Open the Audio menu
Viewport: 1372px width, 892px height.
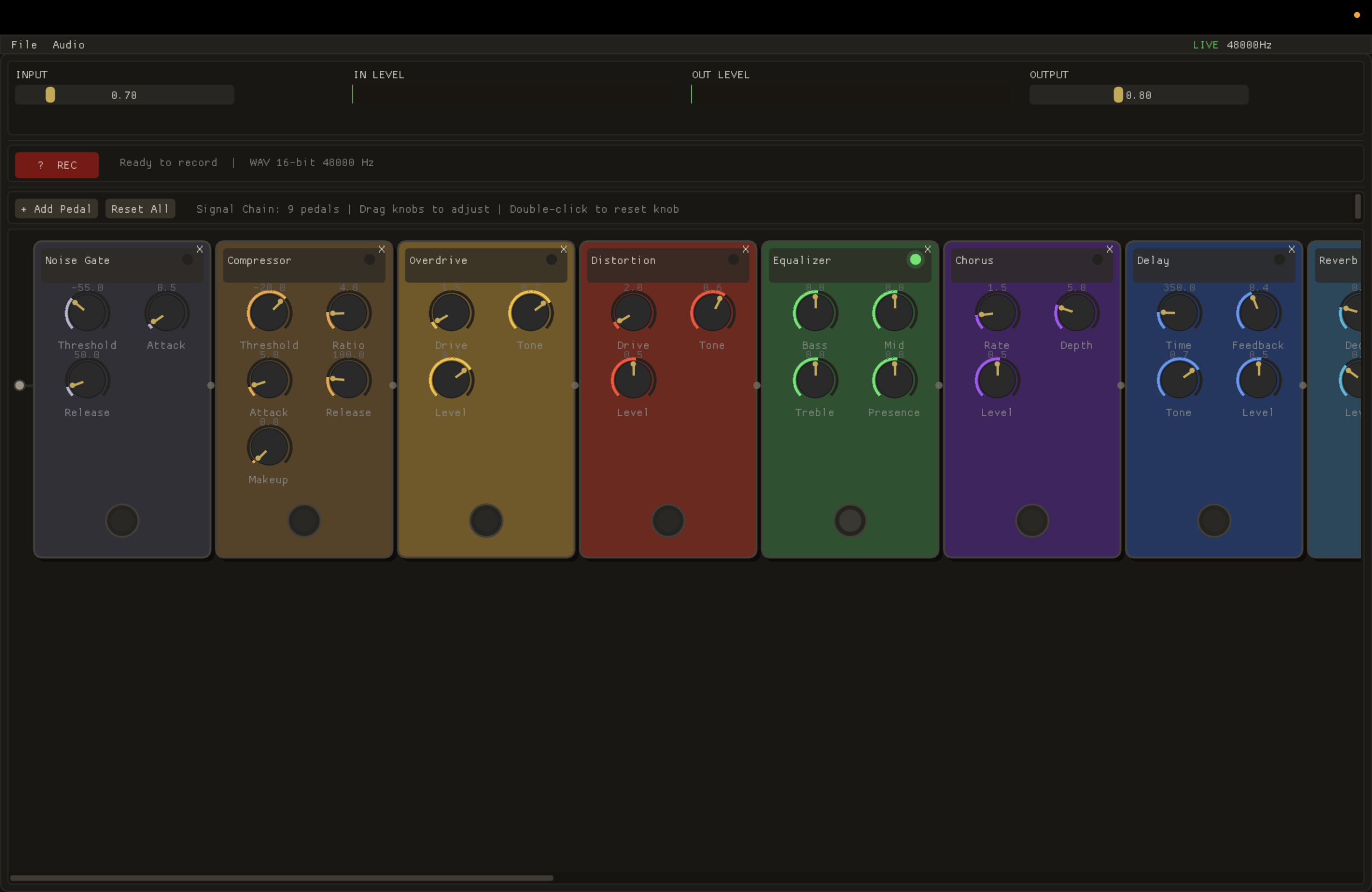(69, 45)
